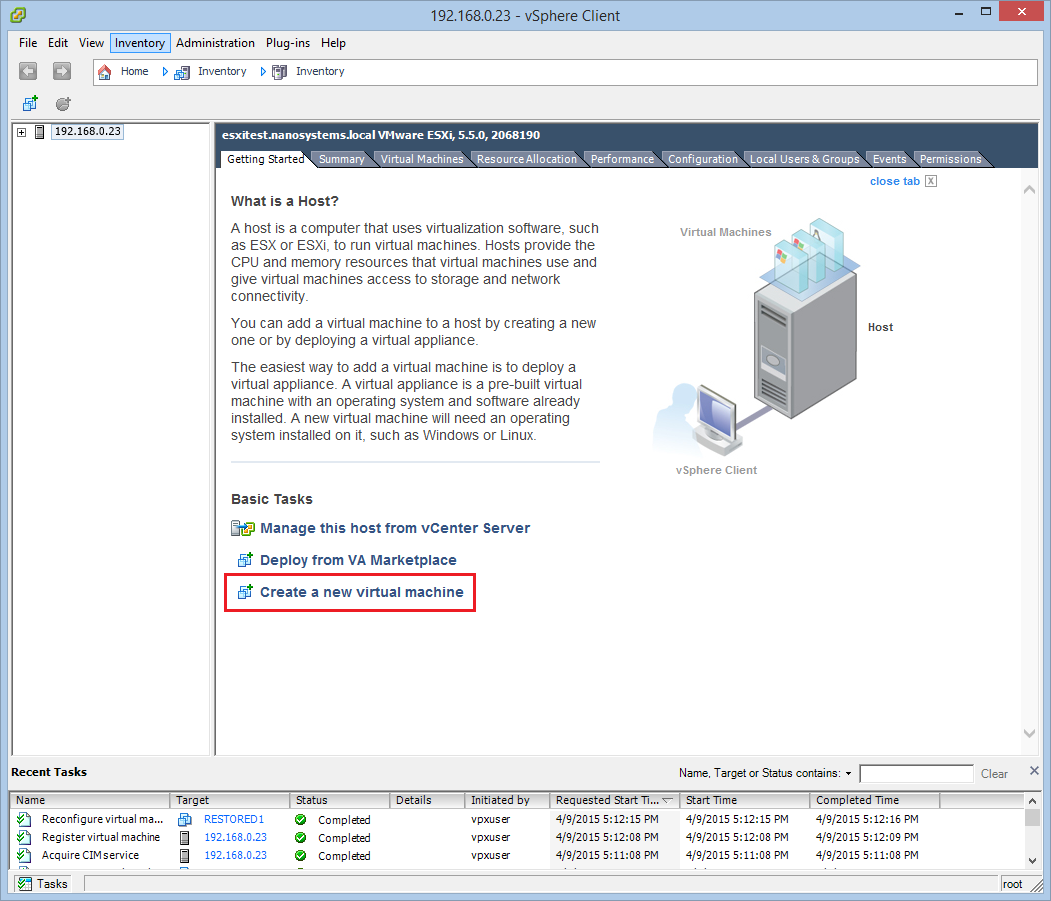Viewport: 1051px width, 901px height.
Task: Click the RESTORED1 virtual machine target icon
Action: [x=184, y=819]
